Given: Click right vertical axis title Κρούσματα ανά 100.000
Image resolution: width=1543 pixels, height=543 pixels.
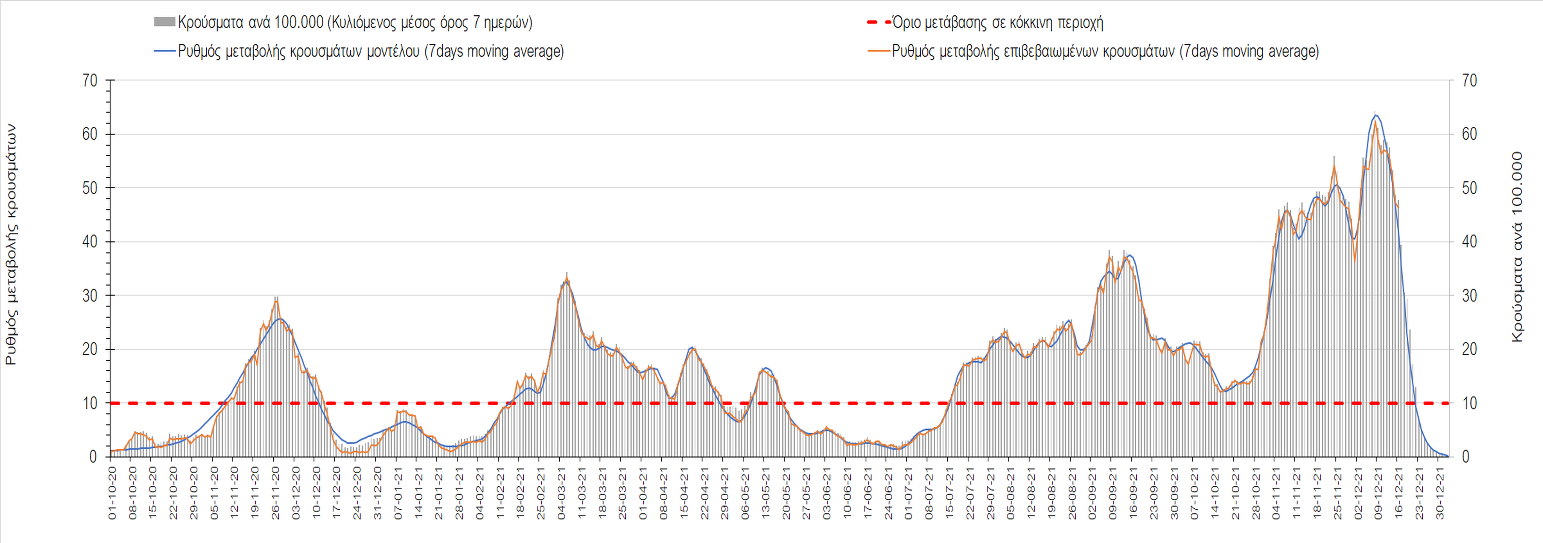Looking at the screenshot, I should click(1516, 248).
